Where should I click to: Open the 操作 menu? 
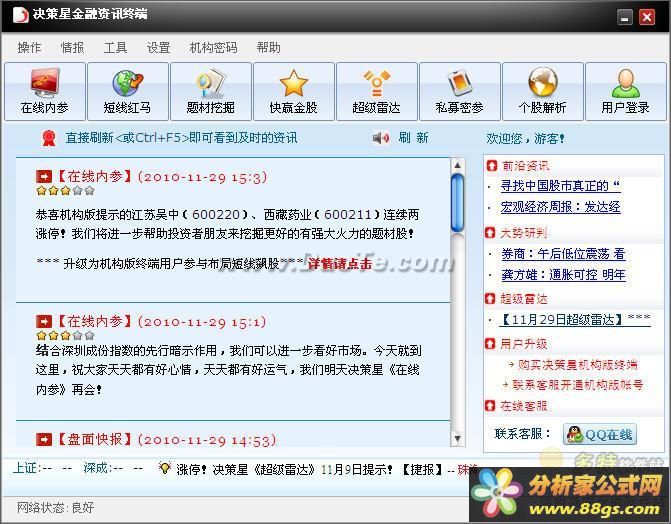[x=30, y=48]
